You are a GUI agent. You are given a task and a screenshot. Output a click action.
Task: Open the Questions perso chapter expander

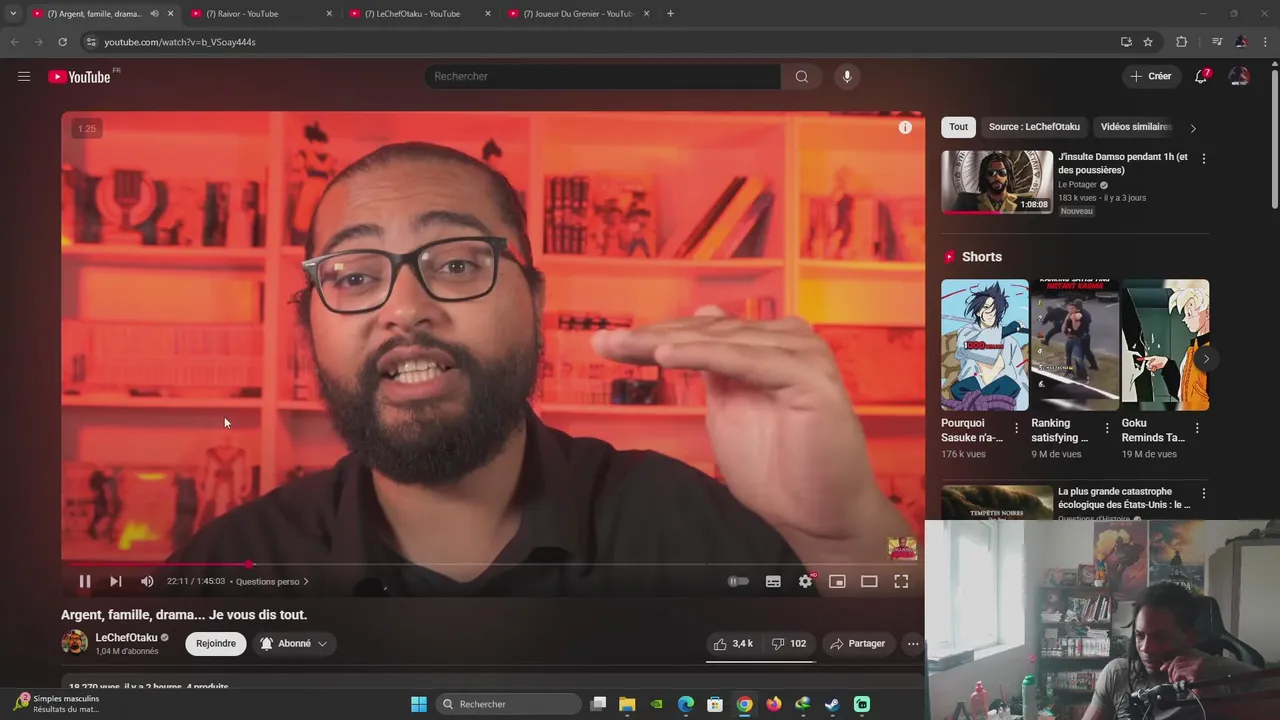tap(272, 581)
